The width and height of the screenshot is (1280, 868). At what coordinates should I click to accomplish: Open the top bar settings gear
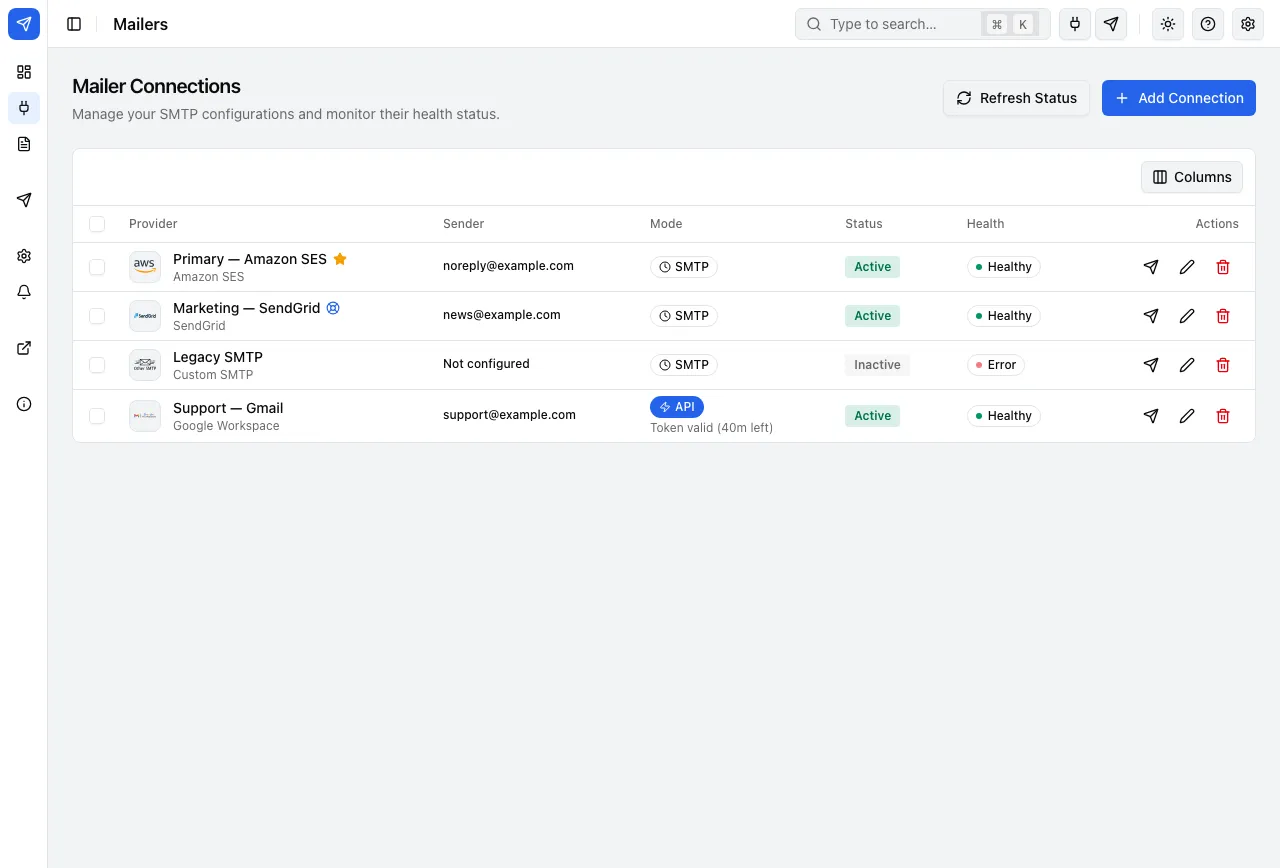point(1248,24)
